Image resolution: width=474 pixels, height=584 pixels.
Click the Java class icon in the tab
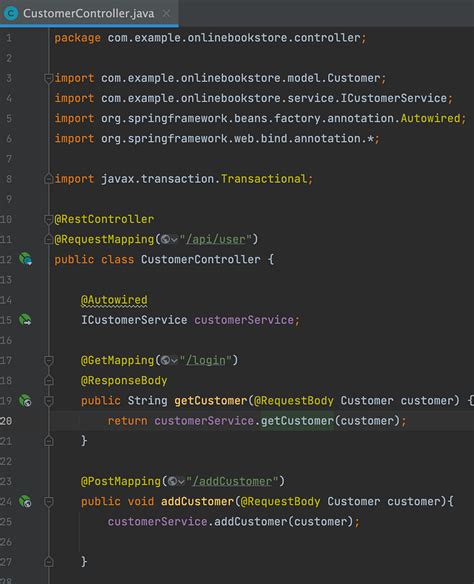[x=11, y=13]
